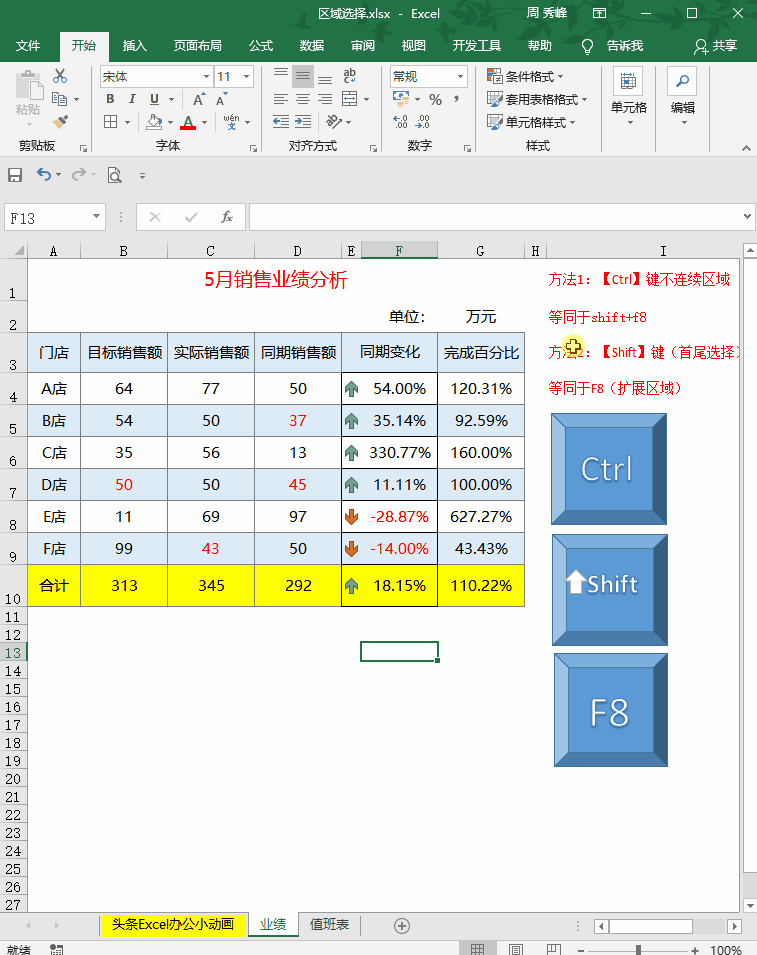
Task: Open the 单元格 cells dropdown
Action: point(628,97)
